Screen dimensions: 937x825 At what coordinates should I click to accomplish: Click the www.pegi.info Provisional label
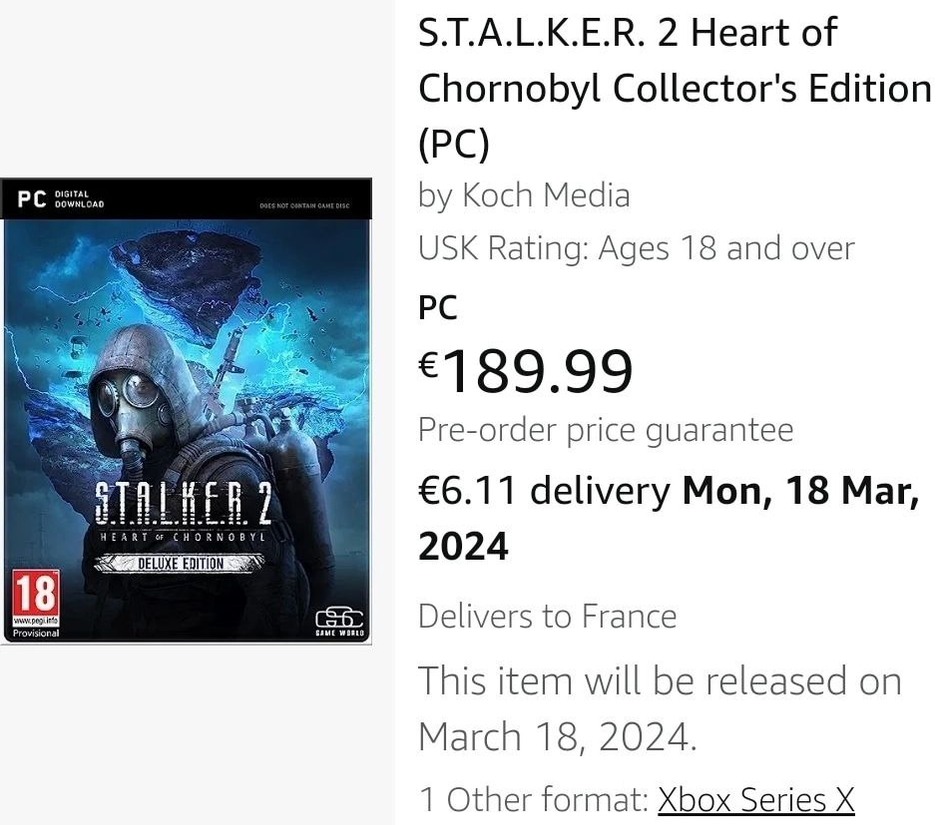tap(34, 627)
